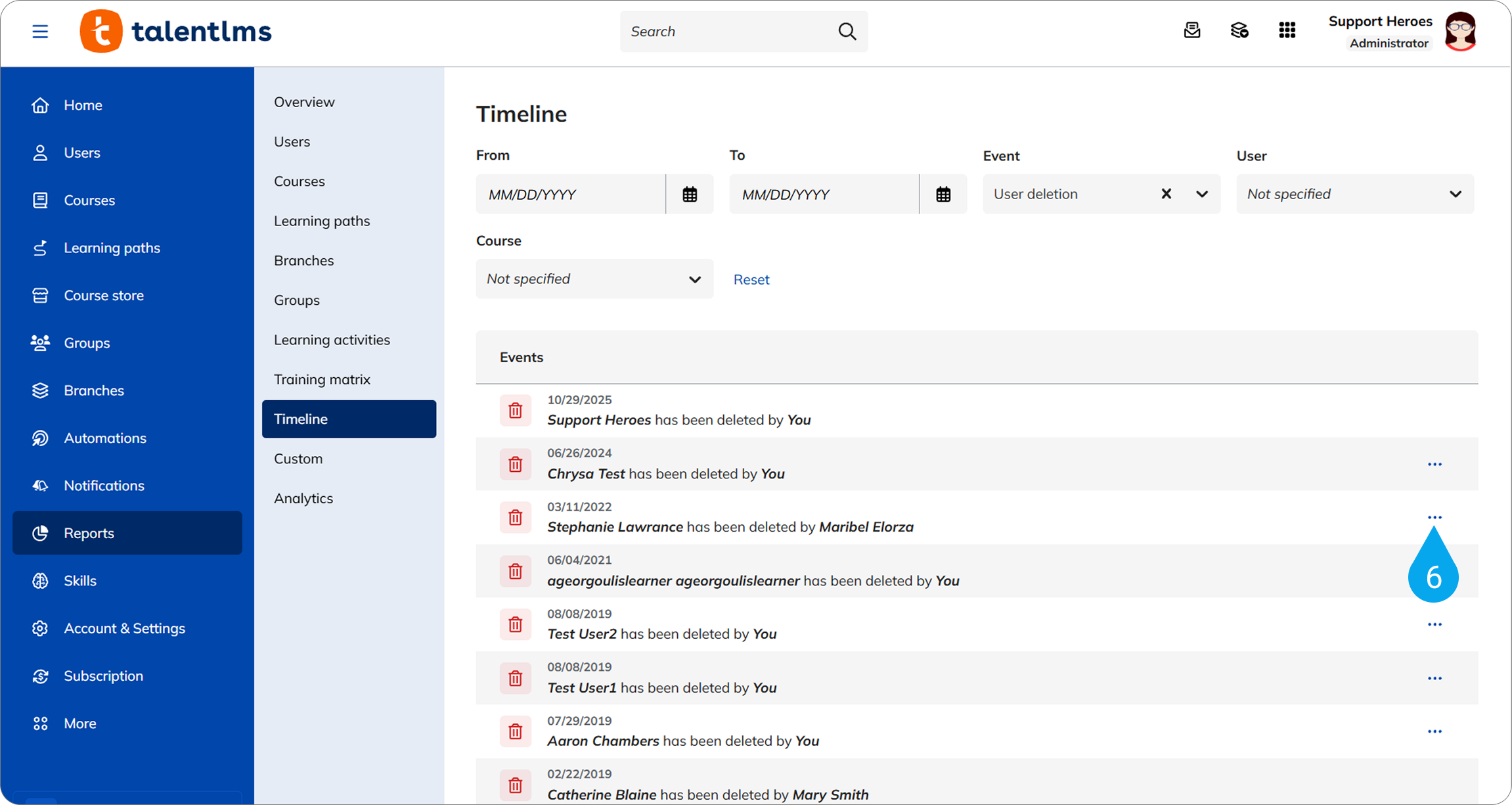Viewport: 1512px width, 805px height.
Task: Click trash icon on Catherine Blaine event
Action: point(516,785)
